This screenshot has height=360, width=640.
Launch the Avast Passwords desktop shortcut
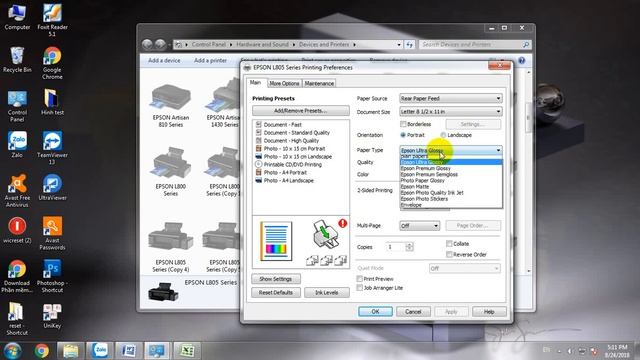pyautogui.click(x=52, y=233)
